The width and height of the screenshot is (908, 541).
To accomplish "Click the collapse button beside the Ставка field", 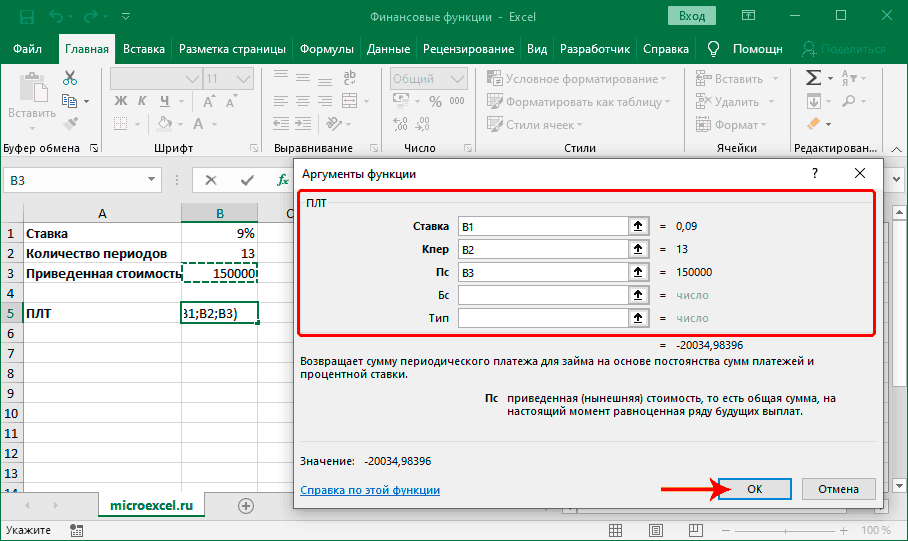I will click(636, 226).
